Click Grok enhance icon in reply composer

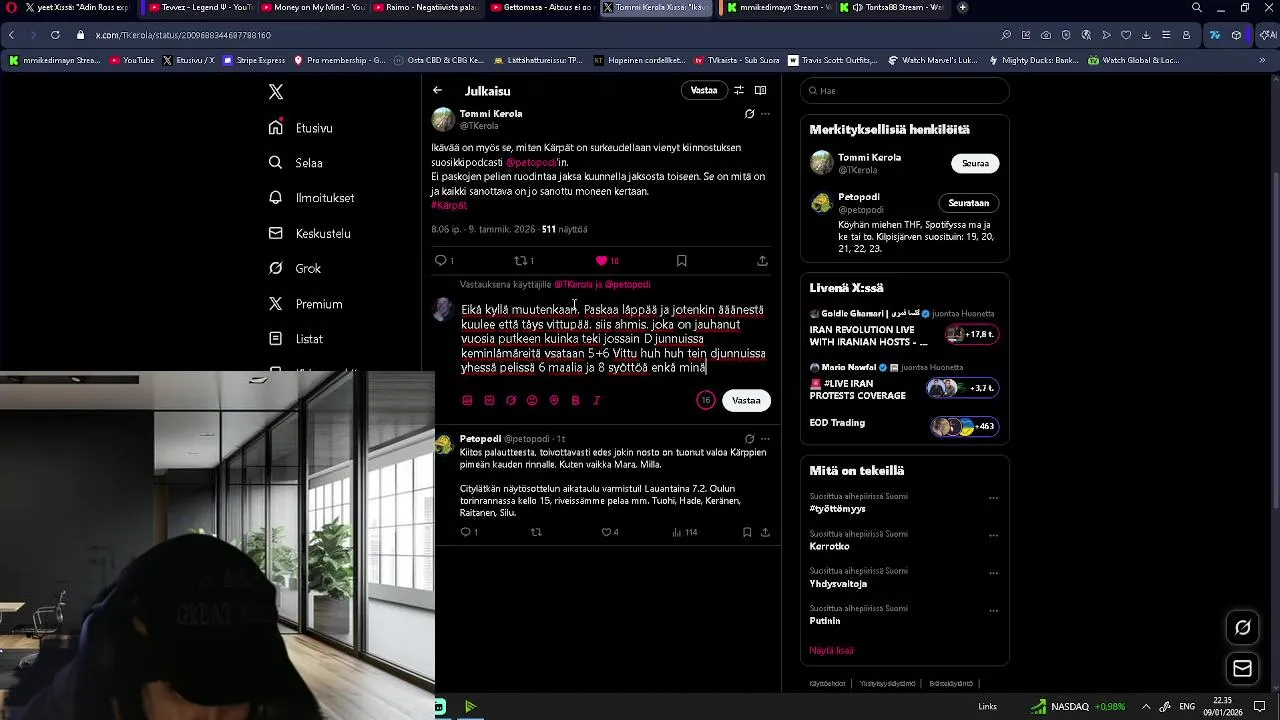[x=511, y=400]
